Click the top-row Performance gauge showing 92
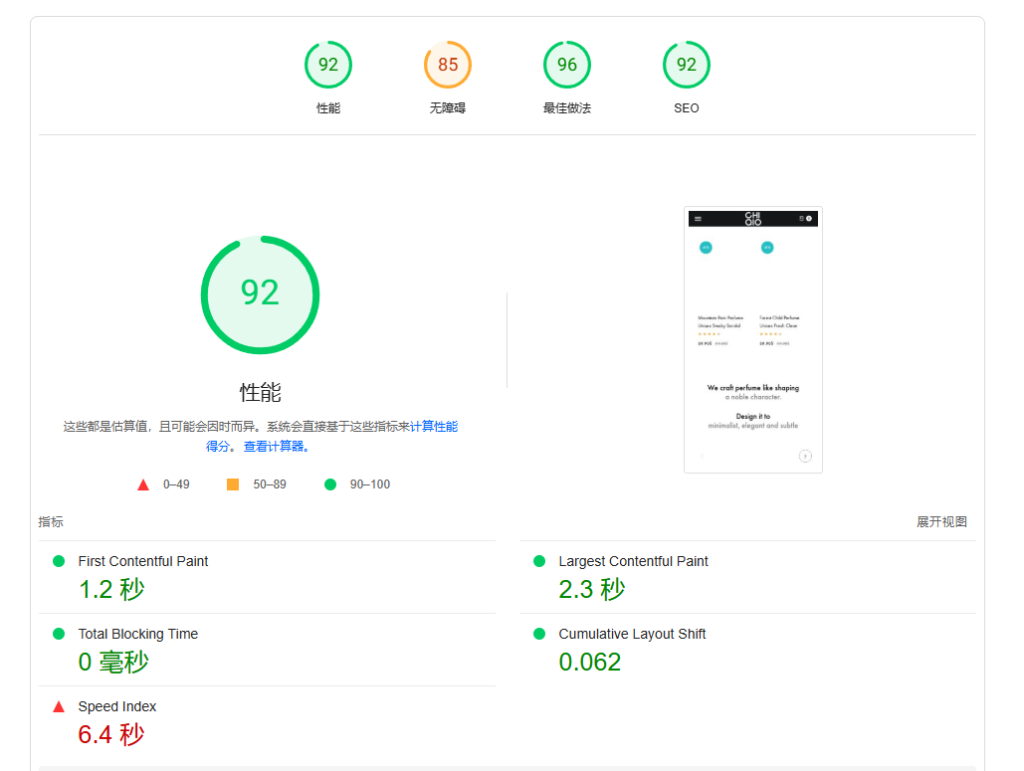 click(x=328, y=65)
